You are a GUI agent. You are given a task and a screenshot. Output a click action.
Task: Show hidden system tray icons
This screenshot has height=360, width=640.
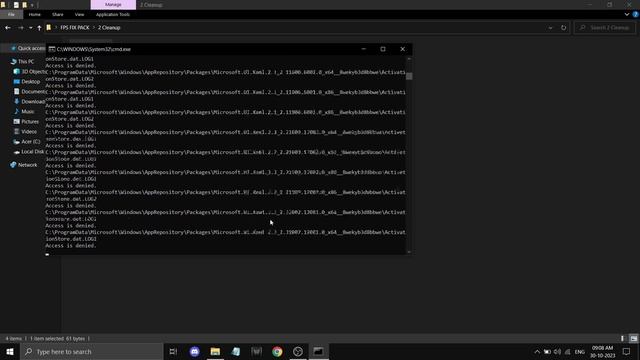coord(537,352)
